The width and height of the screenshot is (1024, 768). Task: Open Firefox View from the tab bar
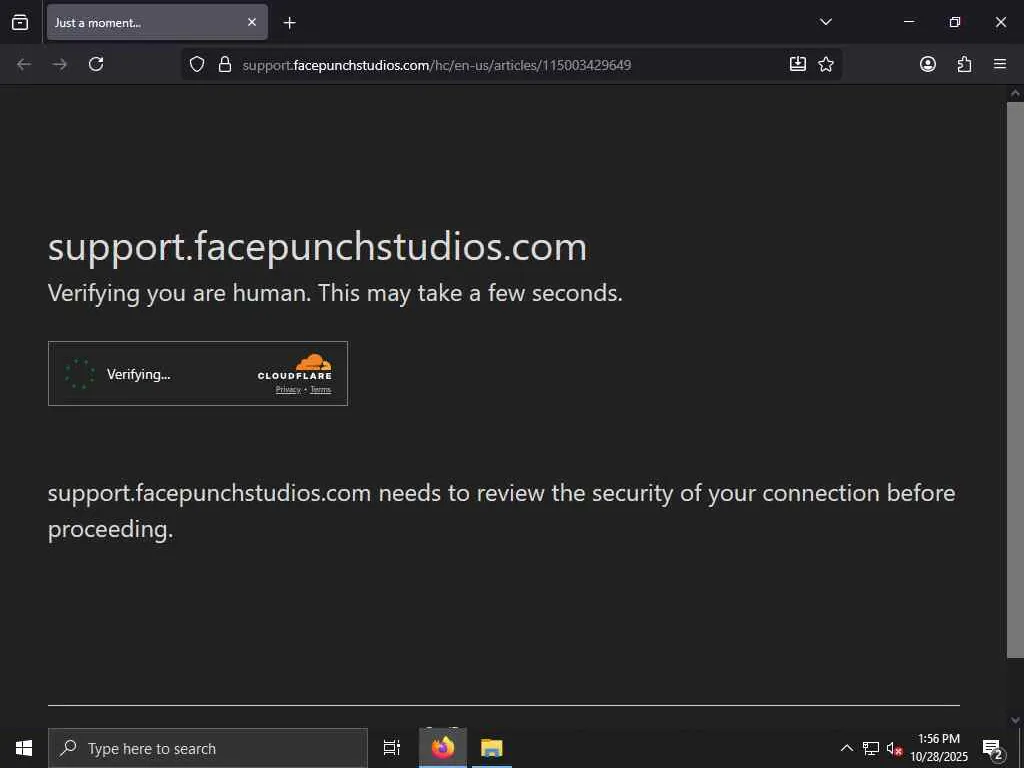pyautogui.click(x=20, y=22)
